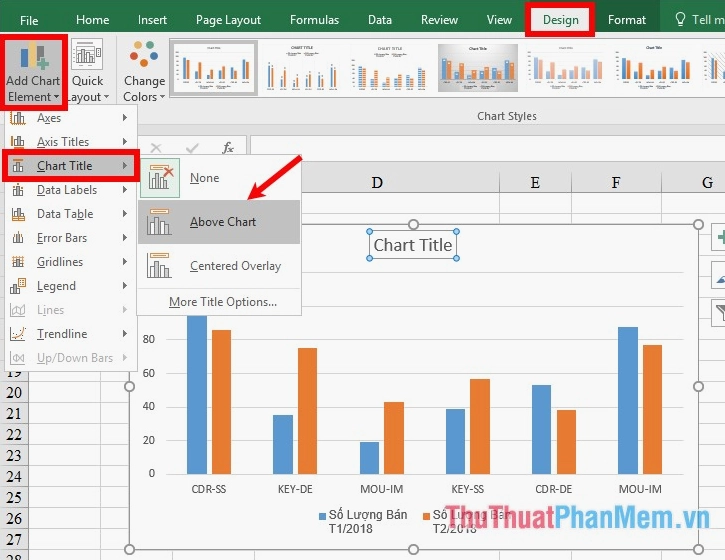The height and width of the screenshot is (560, 725).
Task: Select column F header
Action: point(616,183)
